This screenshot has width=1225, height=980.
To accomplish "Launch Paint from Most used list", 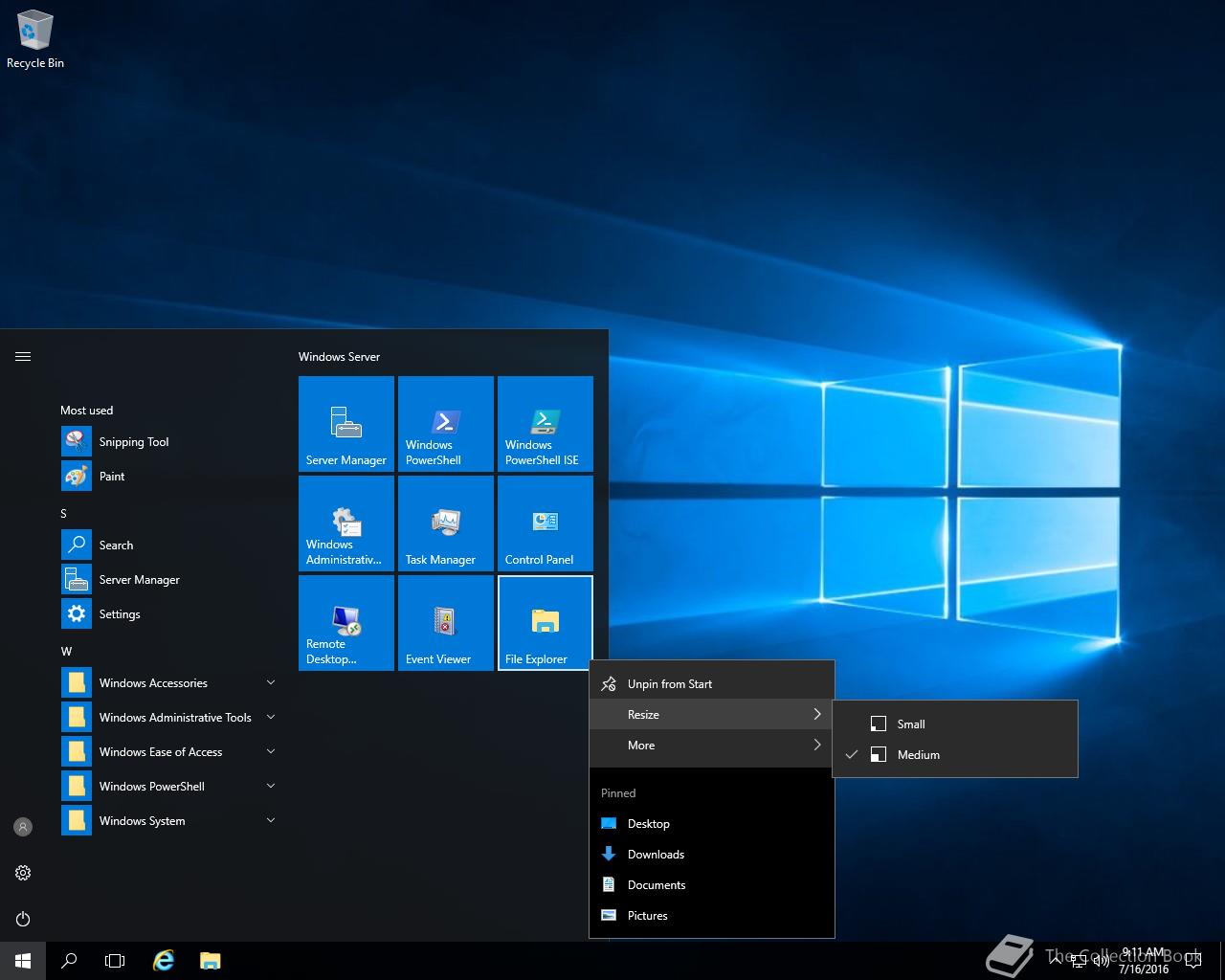I will click(168, 477).
